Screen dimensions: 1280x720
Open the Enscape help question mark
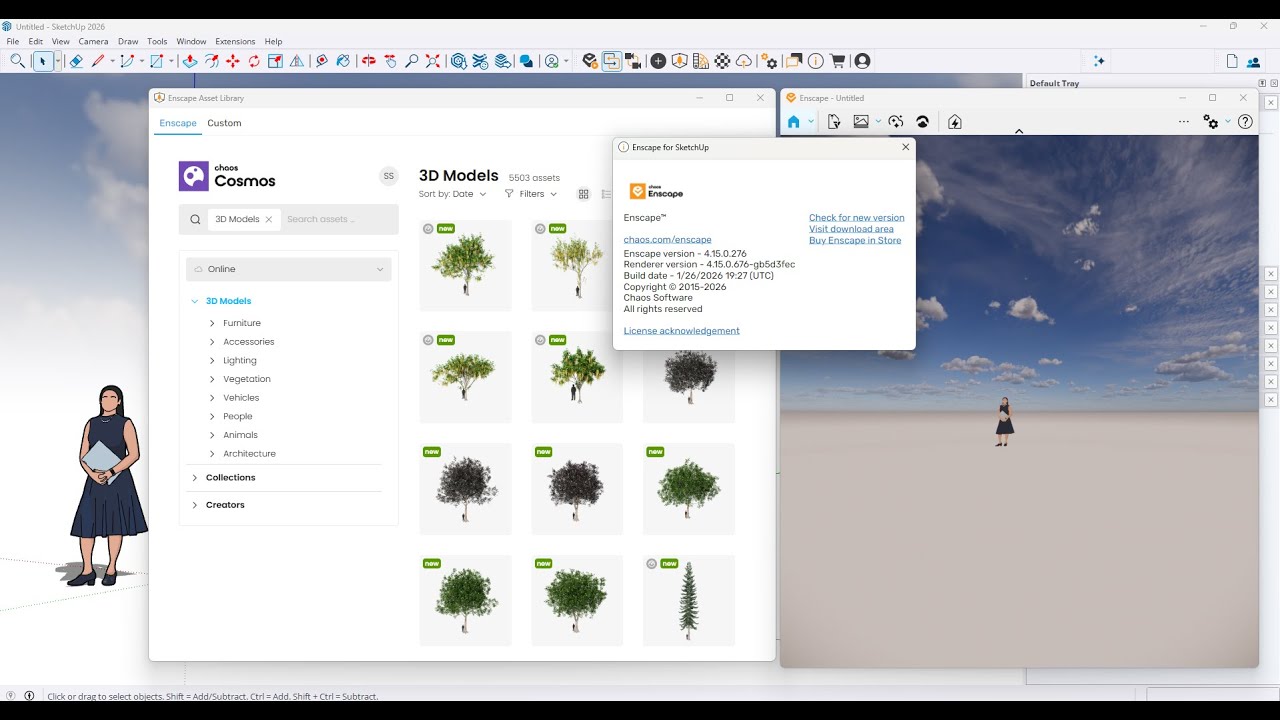point(1245,122)
